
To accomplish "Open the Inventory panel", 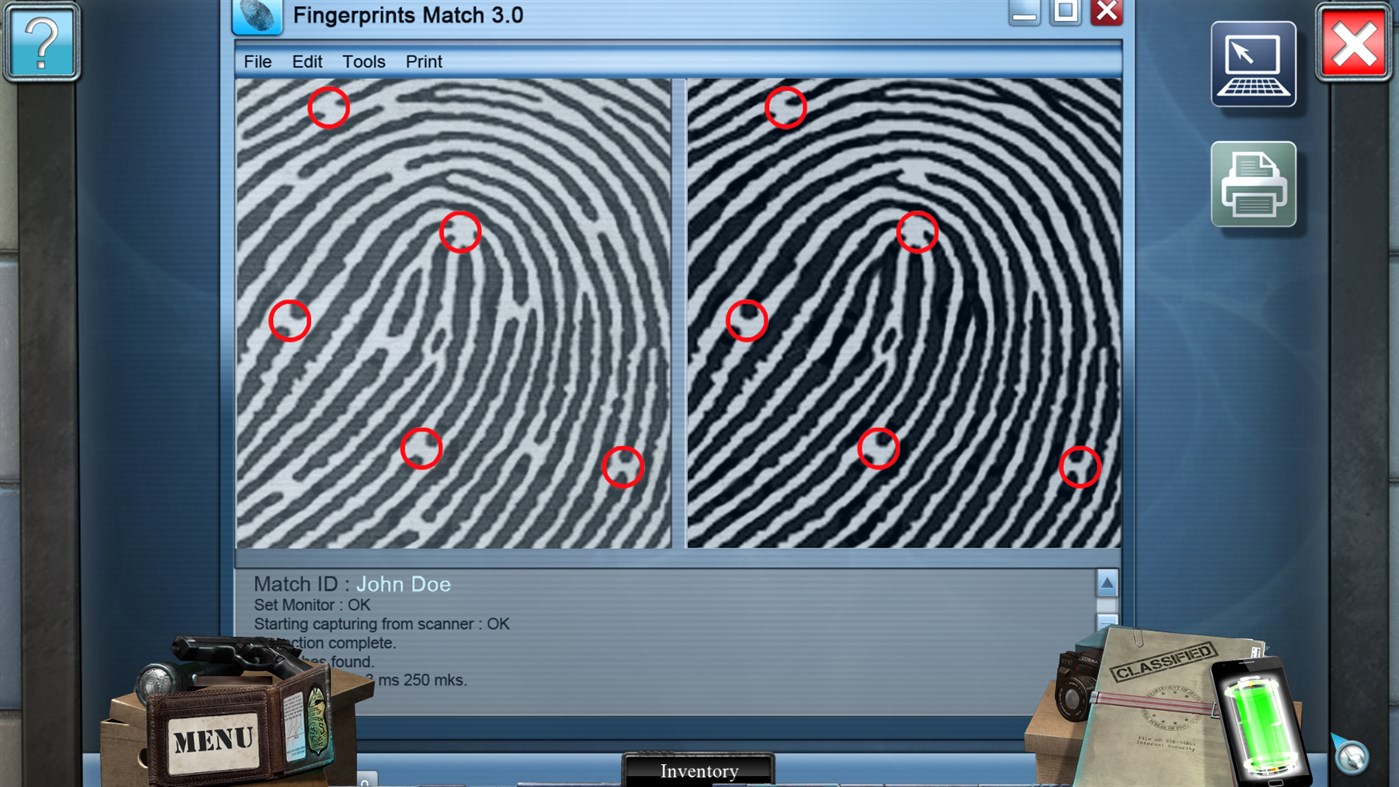I will click(698, 770).
